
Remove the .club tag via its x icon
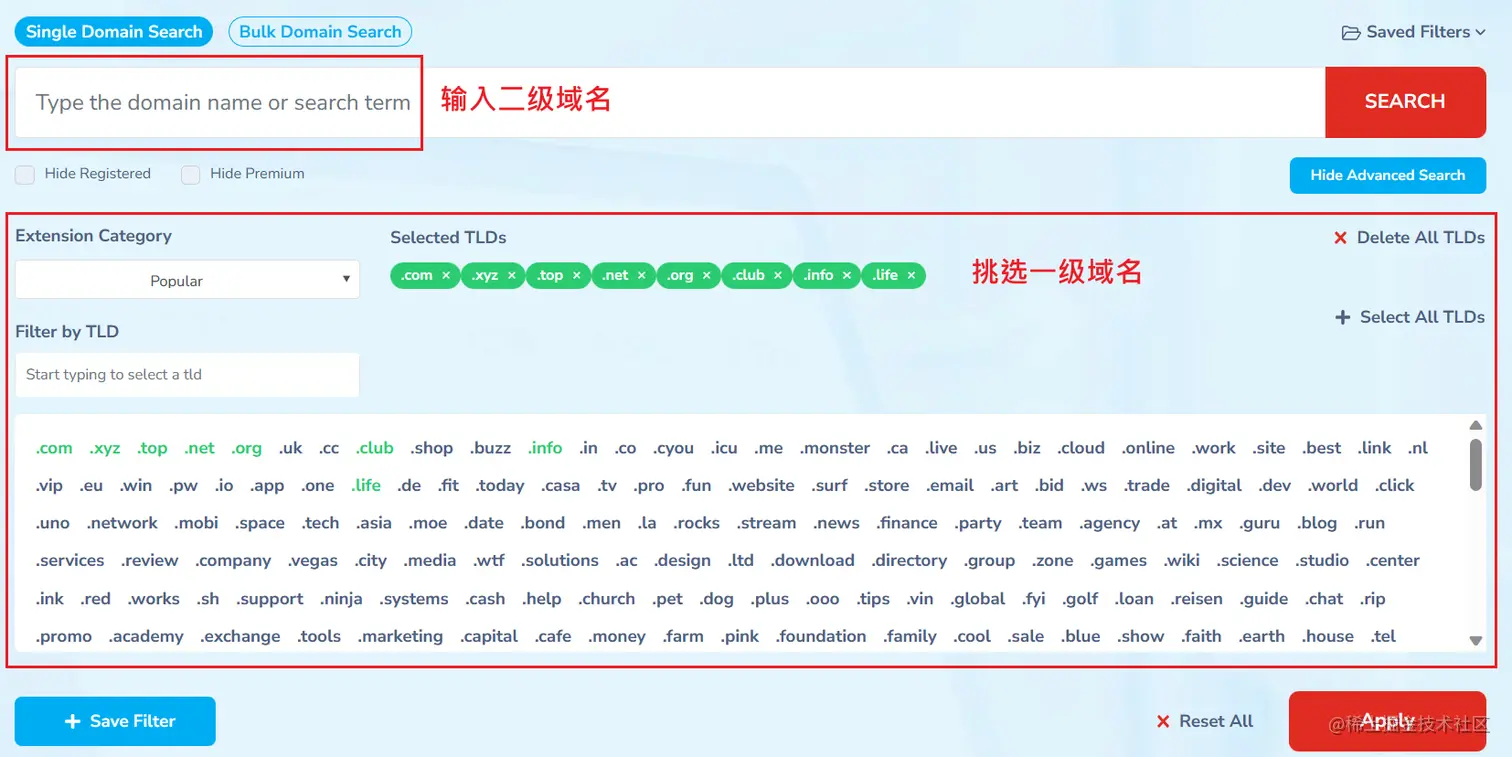click(778, 275)
